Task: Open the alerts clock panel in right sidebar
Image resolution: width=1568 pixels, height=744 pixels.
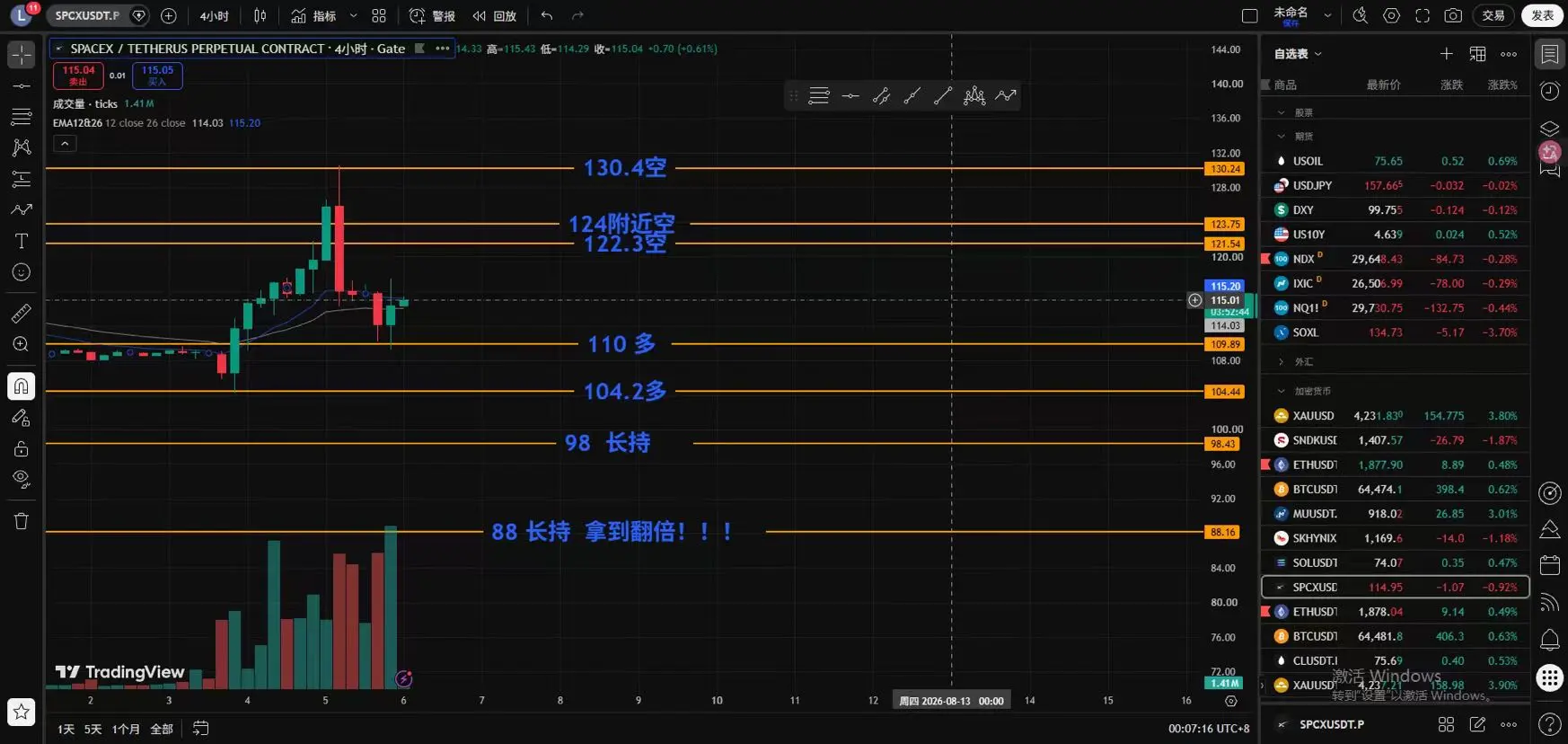Action: [x=1550, y=91]
